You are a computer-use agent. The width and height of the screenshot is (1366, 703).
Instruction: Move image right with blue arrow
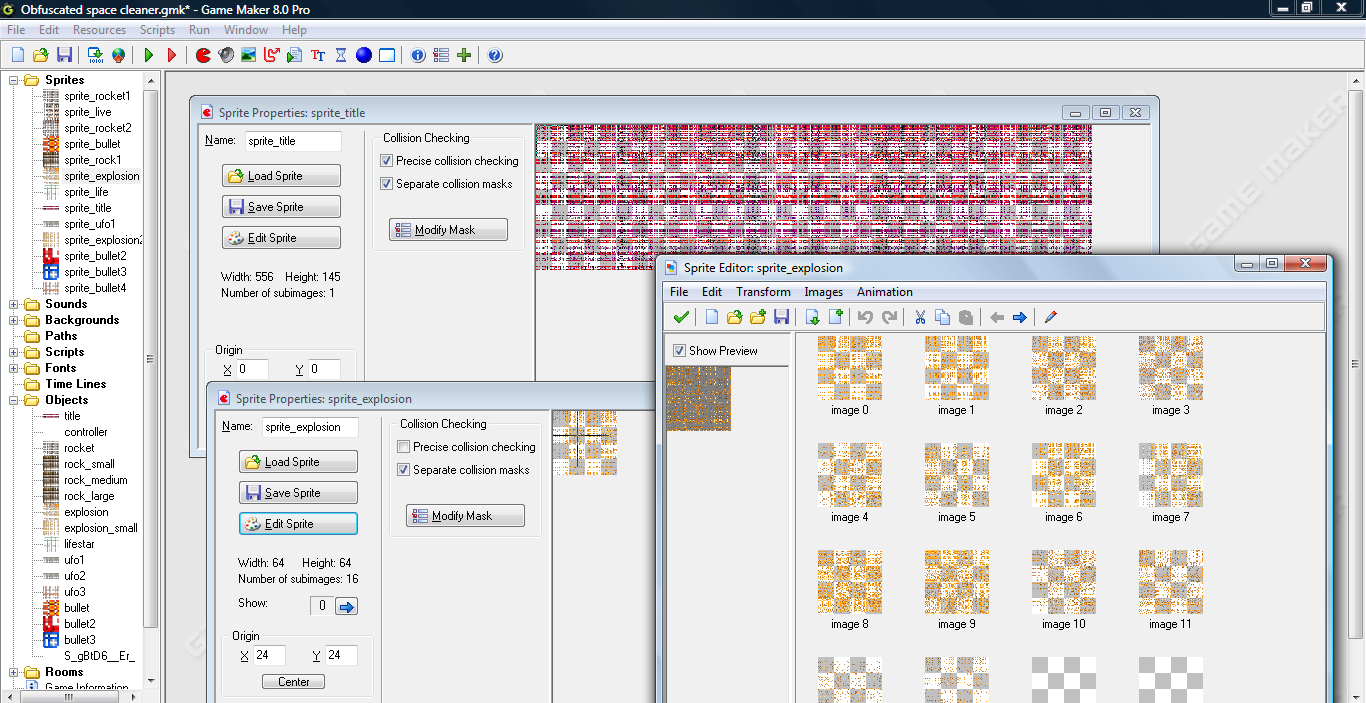click(1019, 317)
